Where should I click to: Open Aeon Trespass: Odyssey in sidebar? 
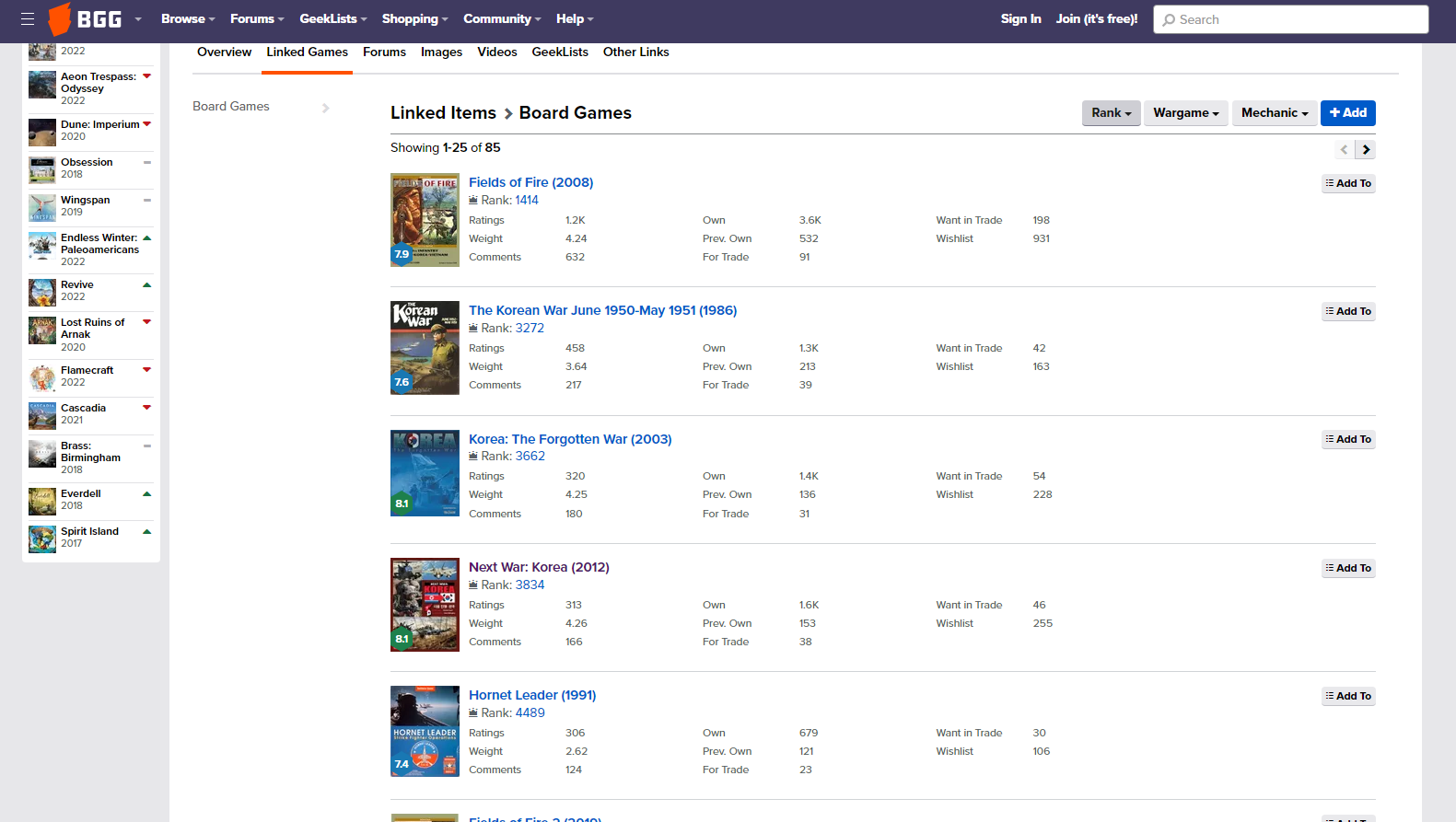[x=99, y=83]
